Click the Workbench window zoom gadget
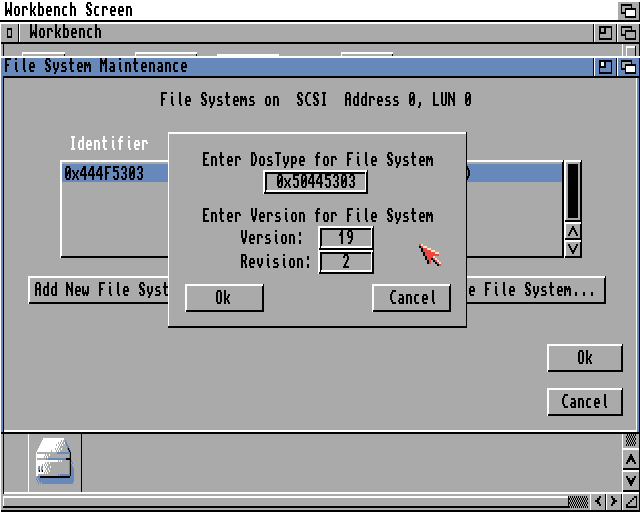This screenshot has height=512, width=640. point(606,33)
